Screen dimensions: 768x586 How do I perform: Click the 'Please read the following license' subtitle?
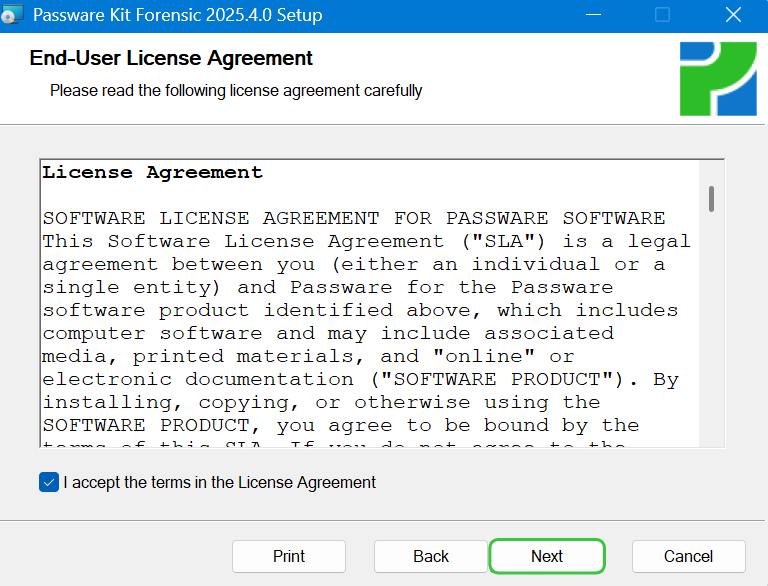click(x=236, y=91)
